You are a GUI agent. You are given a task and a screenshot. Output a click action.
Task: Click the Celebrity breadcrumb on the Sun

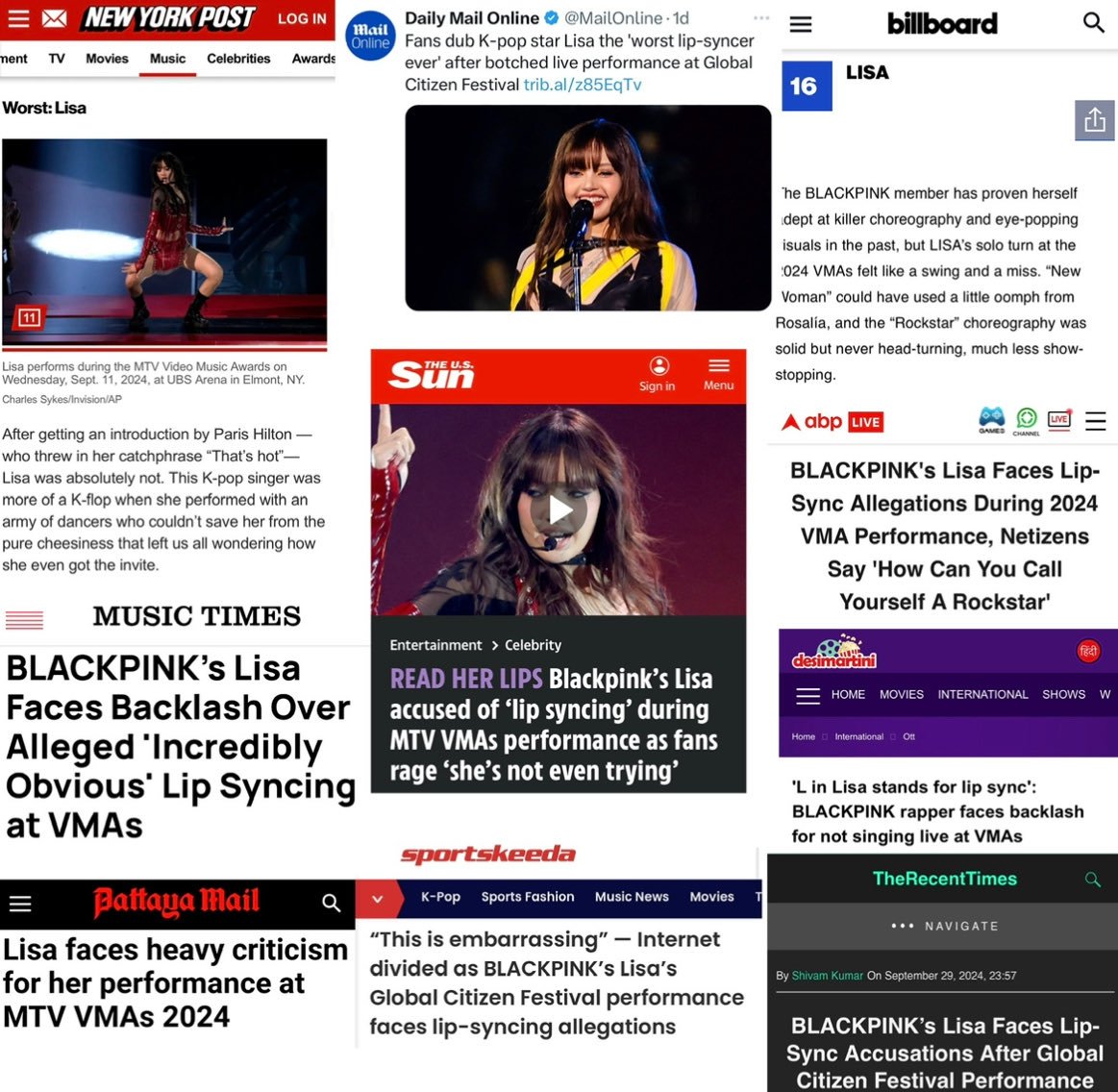tap(533, 645)
